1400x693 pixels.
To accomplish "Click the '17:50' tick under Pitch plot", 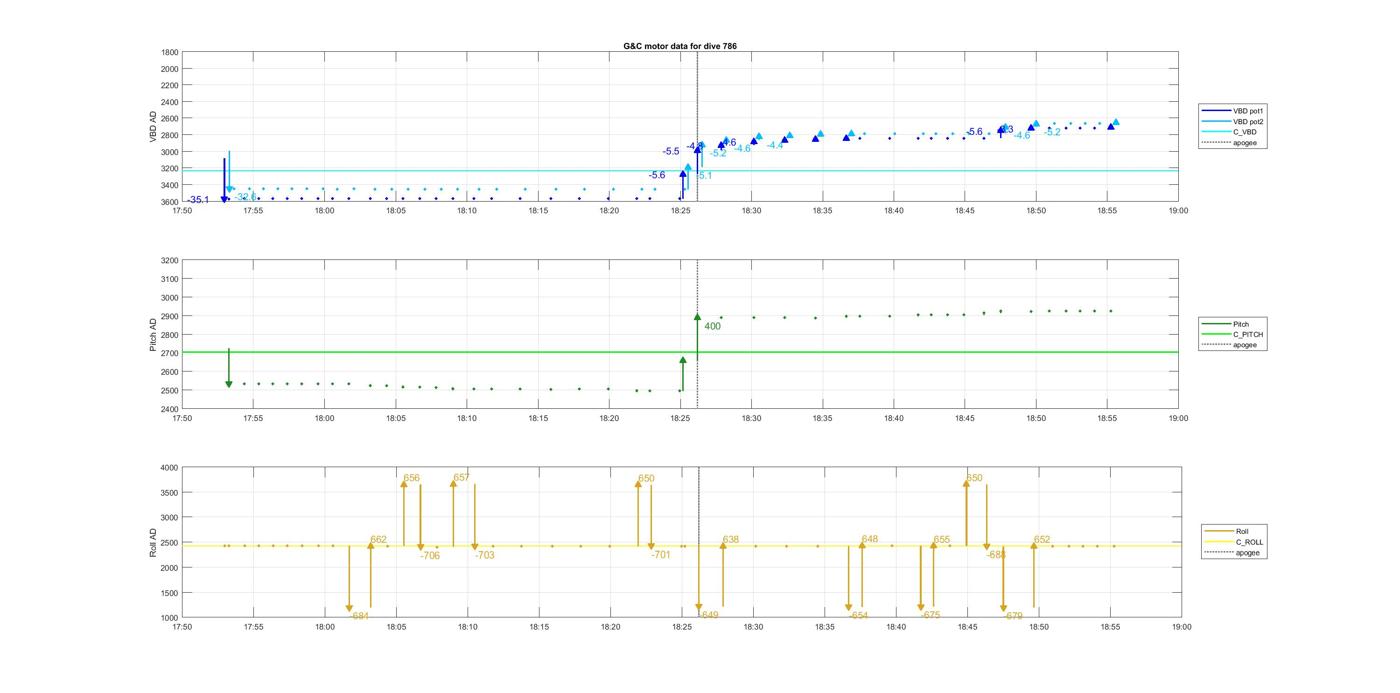I will (182, 418).
